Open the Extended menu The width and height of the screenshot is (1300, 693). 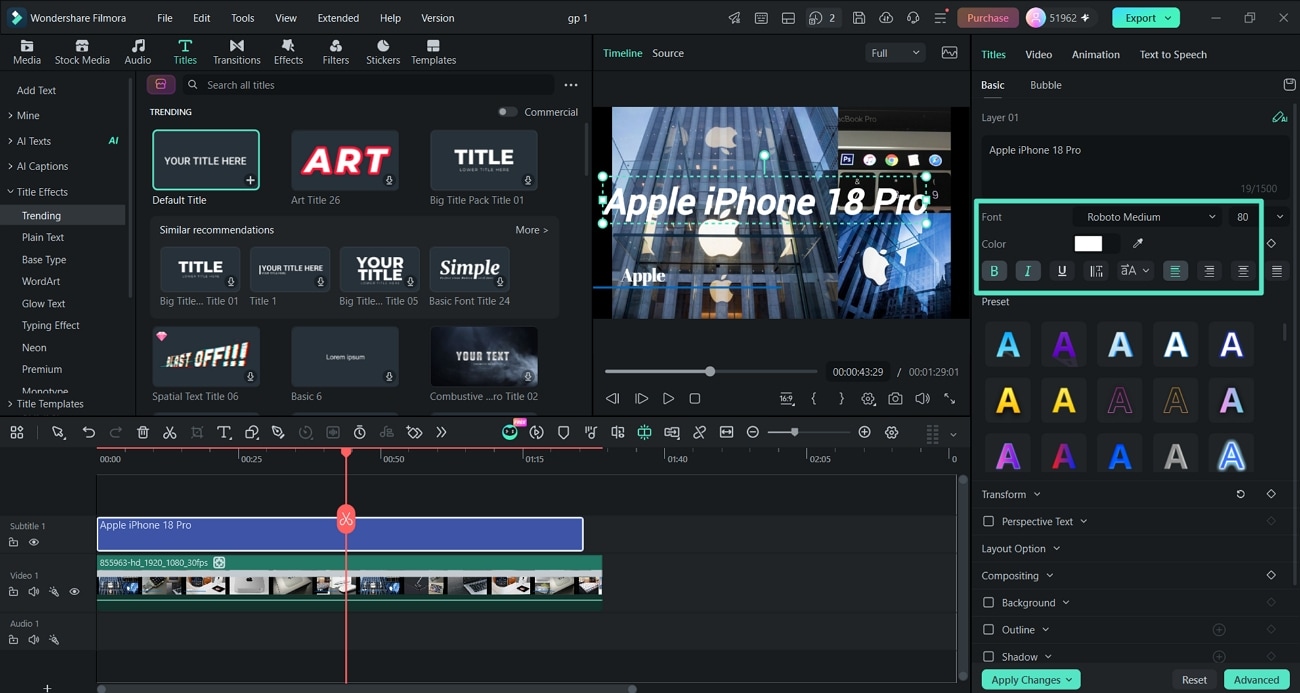(338, 18)
